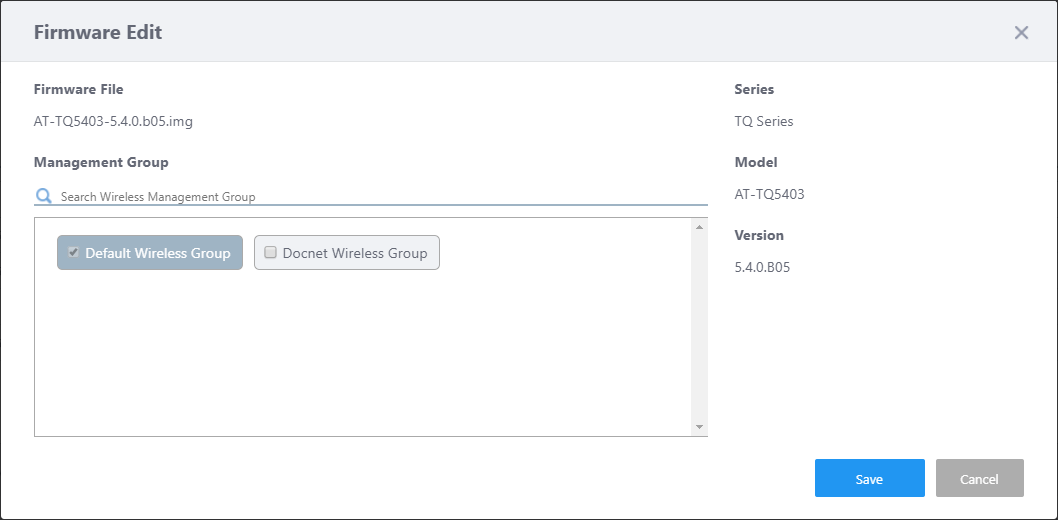
Task: Click the TQ Series value text
Action: click(x=763, y=122)
